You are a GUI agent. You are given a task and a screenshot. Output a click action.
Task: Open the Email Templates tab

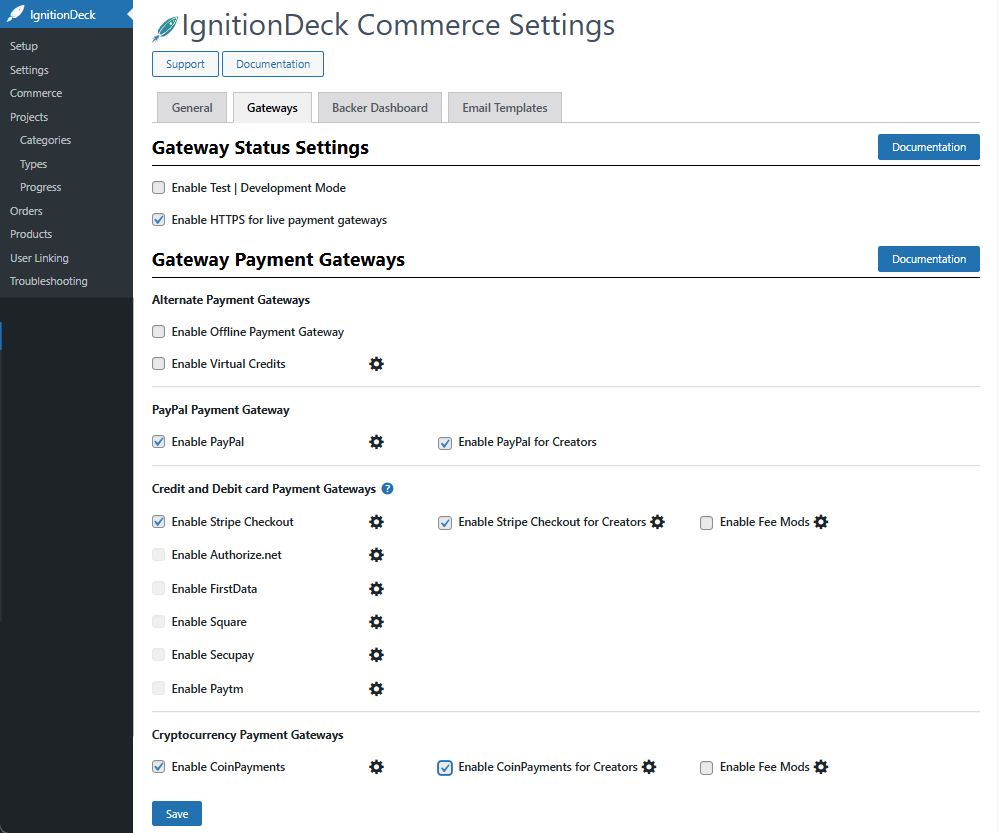tap(505, 108)
